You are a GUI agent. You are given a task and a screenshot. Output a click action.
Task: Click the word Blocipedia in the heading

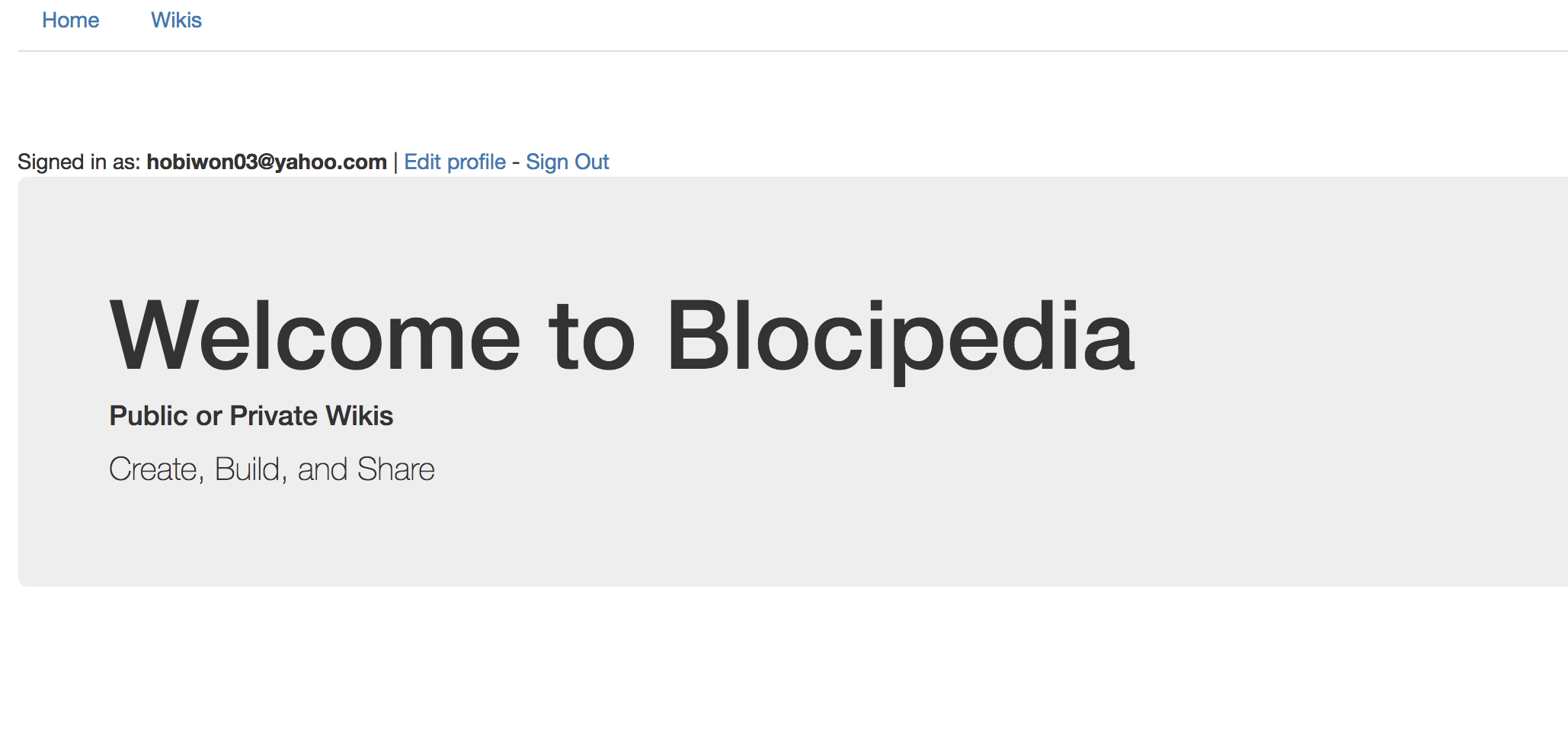[x=901, y=338]
